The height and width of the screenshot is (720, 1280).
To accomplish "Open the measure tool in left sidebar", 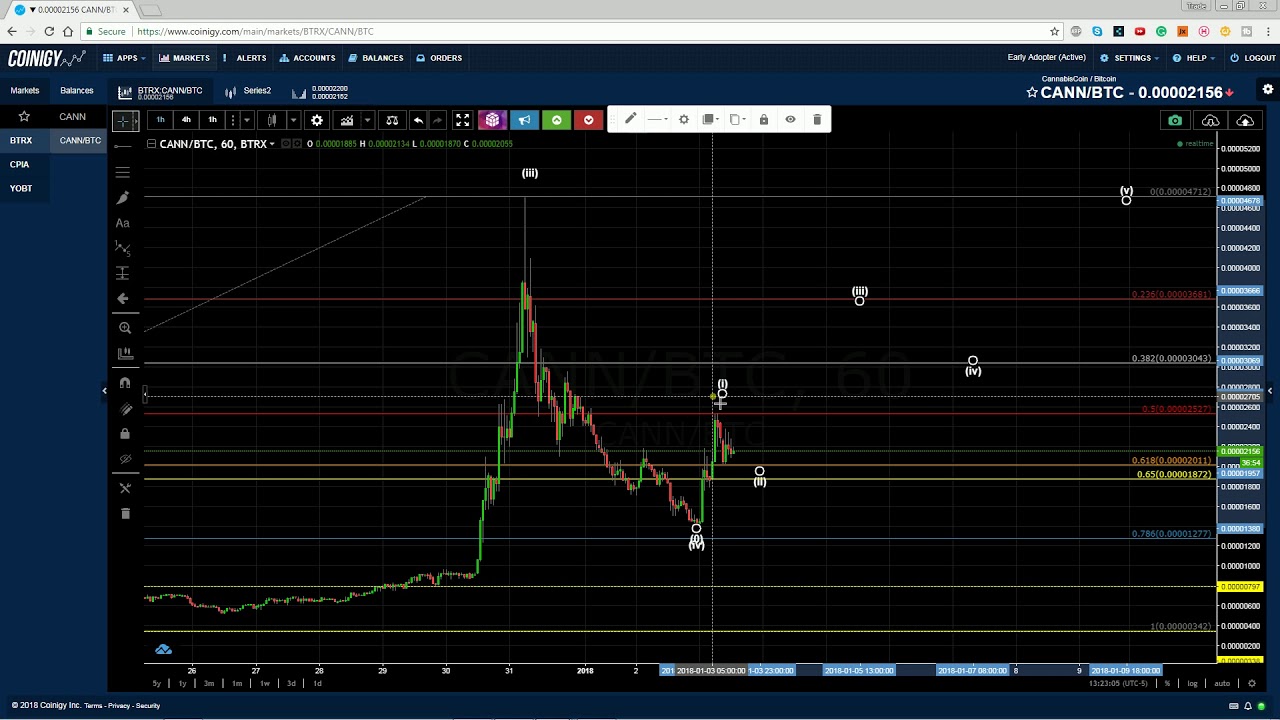I will pos(125,354).
